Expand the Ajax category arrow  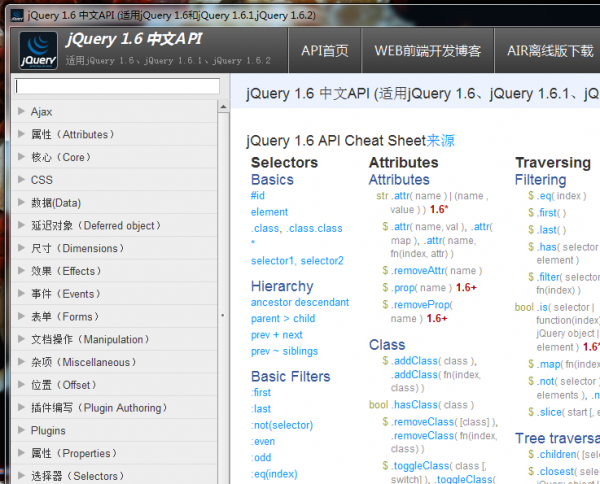tap(21, 111)
